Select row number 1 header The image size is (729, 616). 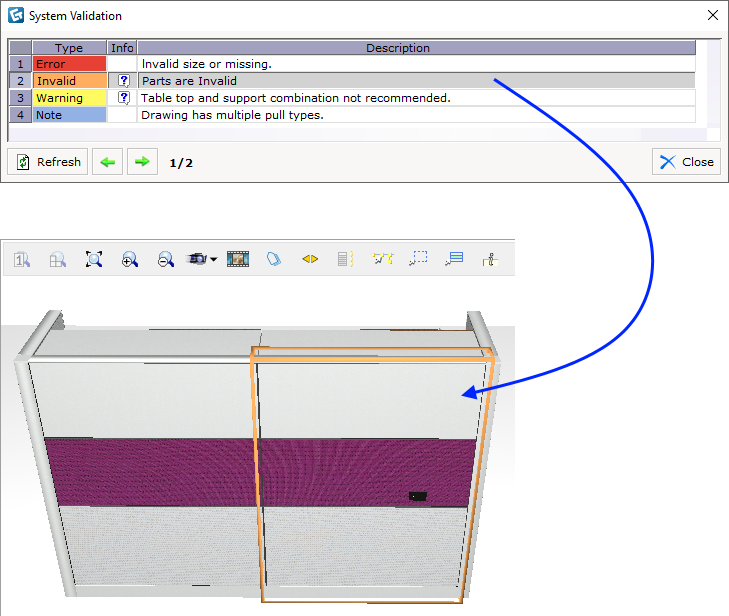(x=20, y=64)
